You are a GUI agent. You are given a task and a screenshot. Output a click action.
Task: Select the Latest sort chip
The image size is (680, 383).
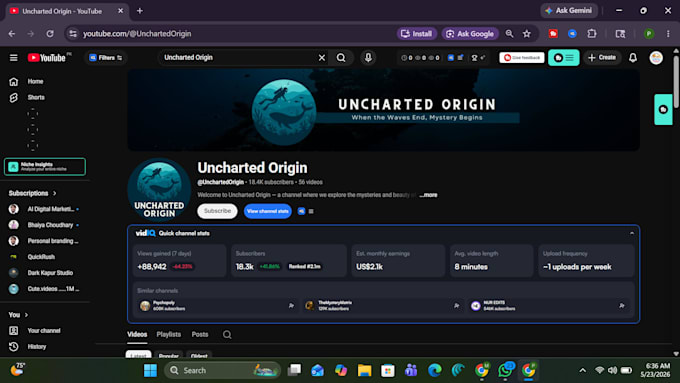pyautogui.click(x=138, y=355)
